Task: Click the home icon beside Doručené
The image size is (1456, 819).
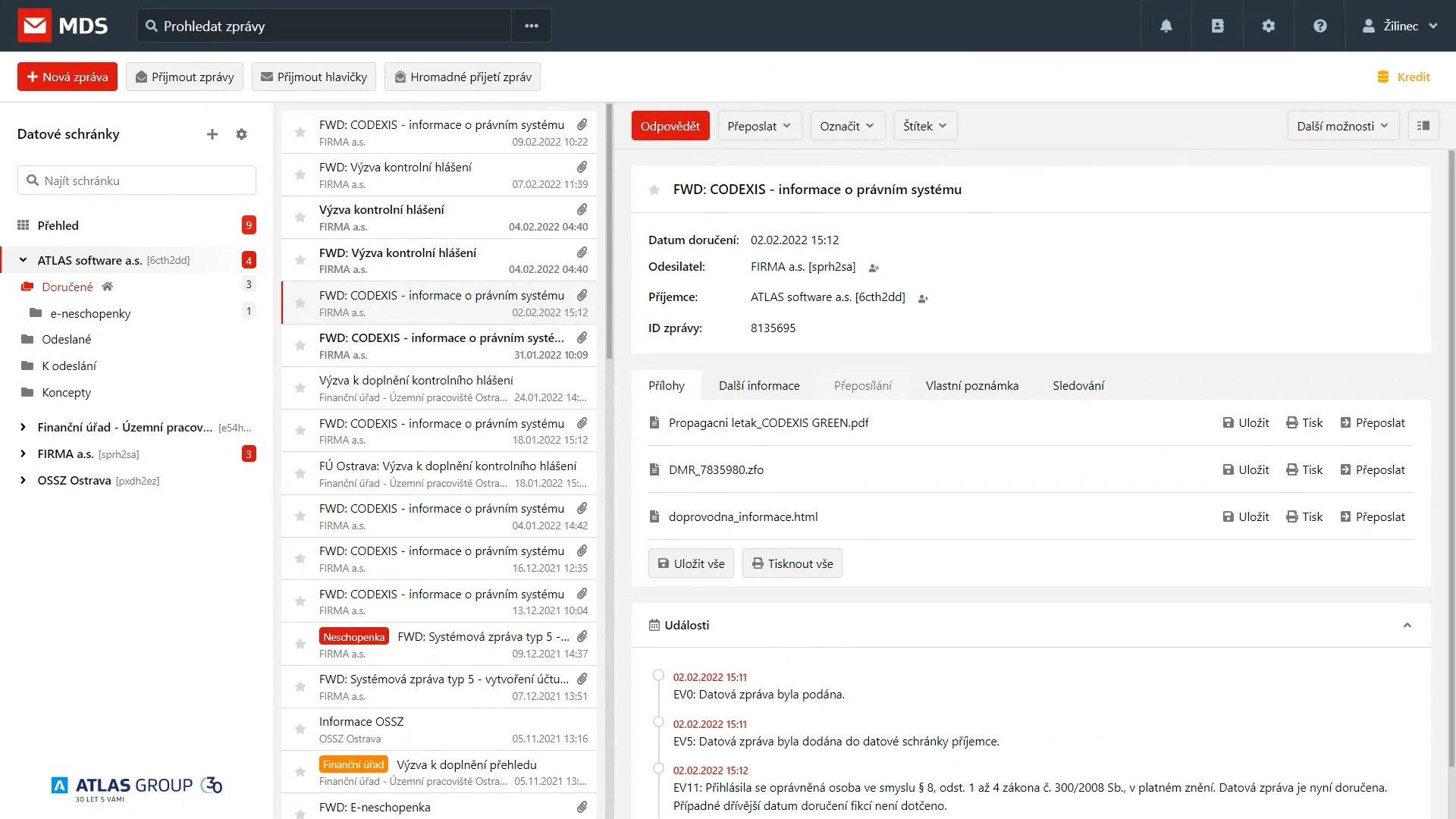Action: (108, 287)
